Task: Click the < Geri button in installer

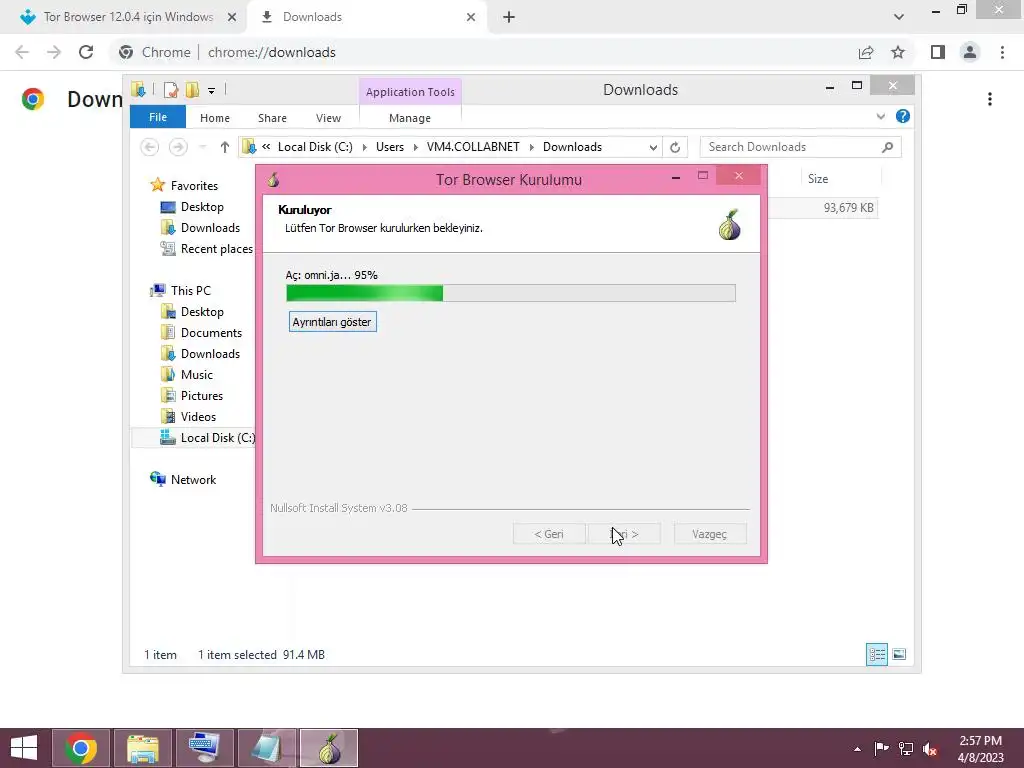Action: [x=549, y=534]
